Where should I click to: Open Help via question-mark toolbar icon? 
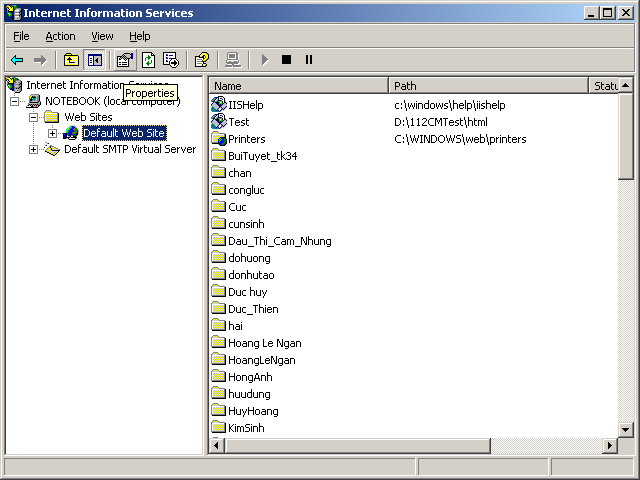coord(202,60)
